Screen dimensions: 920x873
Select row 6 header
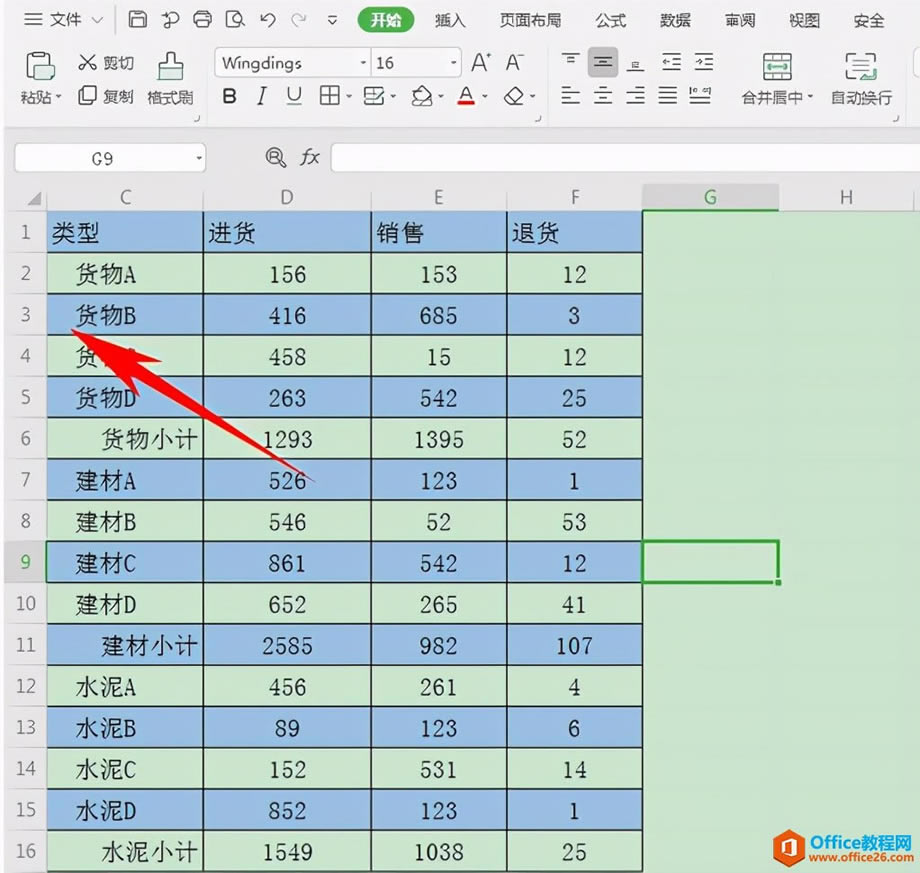pos(26,438)
